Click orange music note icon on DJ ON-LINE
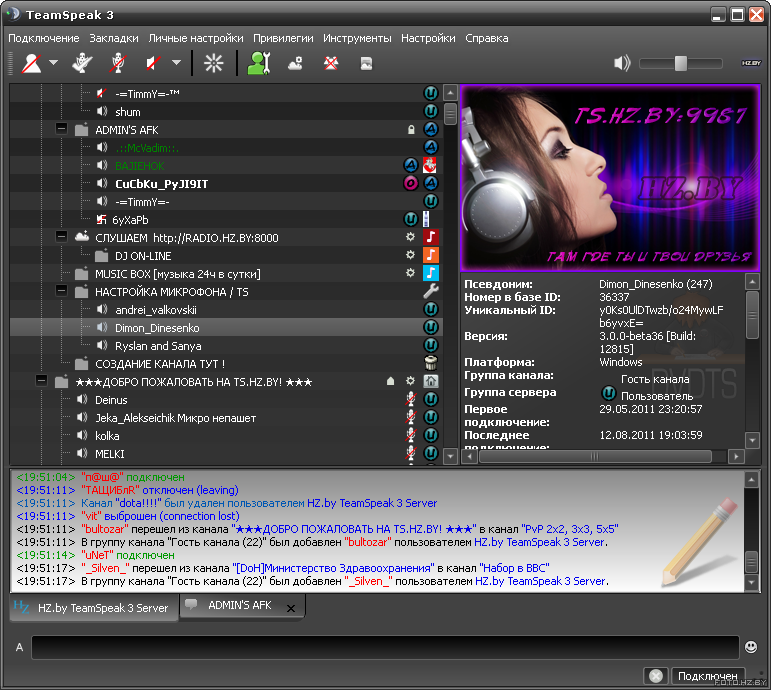Screen dimensions: 771x690 pos(431,255)
